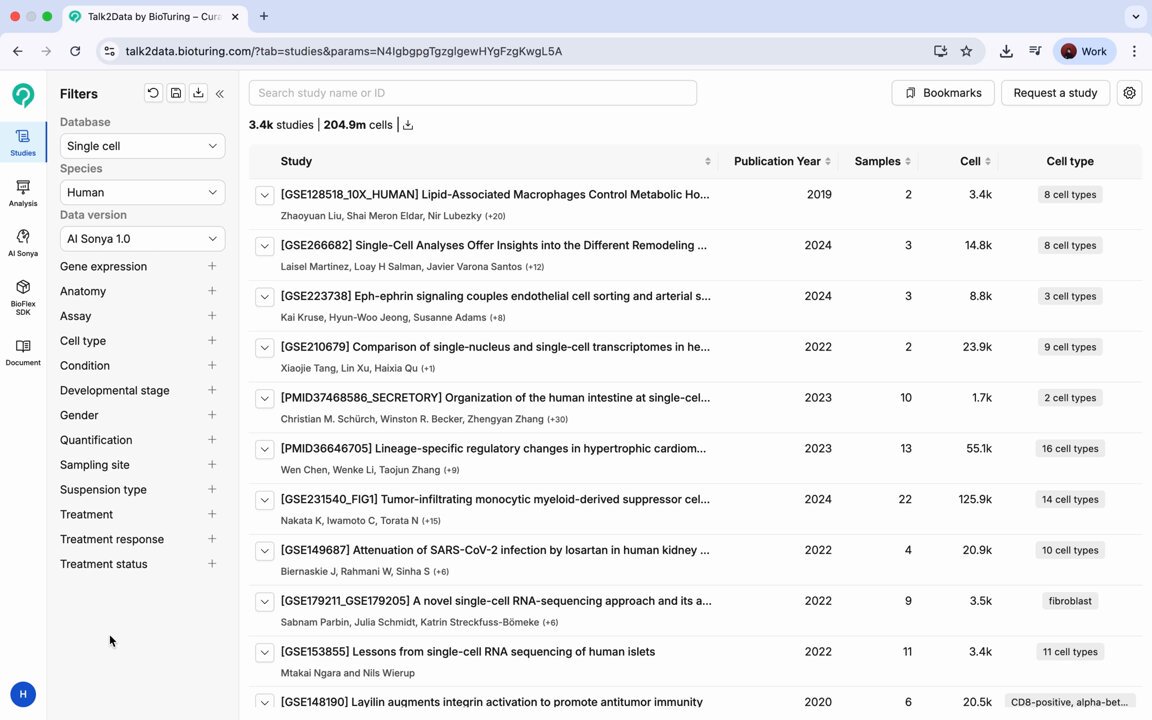Image resolution: width=1152 pixels, height=720 pixels.
Task: Open the Species dropdown showing Human
Action: [143, 192]
